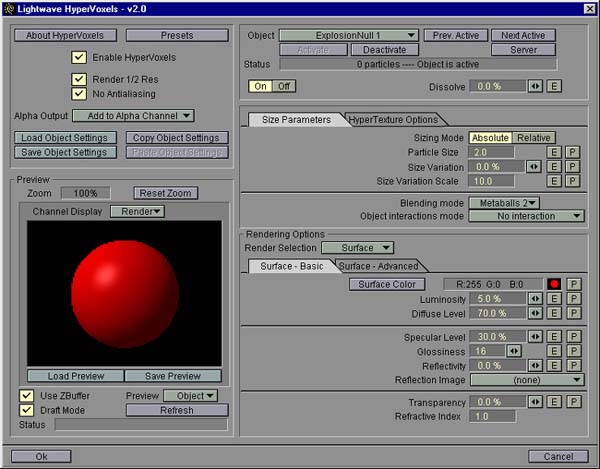The image size is (600, 469).
Task: Click Refresh preview button
Action: [x=177, y=410]
